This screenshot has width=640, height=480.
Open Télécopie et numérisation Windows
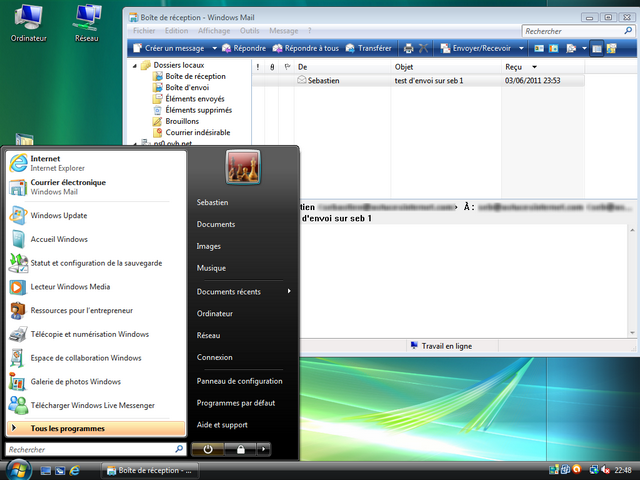(96, 334)
